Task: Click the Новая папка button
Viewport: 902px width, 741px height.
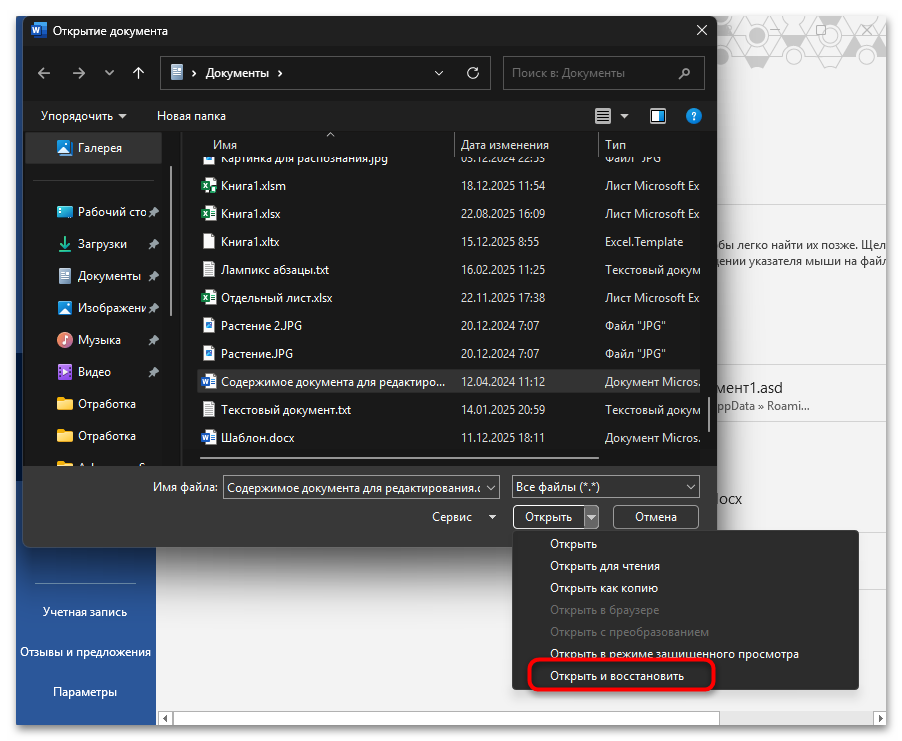Action: point(191,116)
